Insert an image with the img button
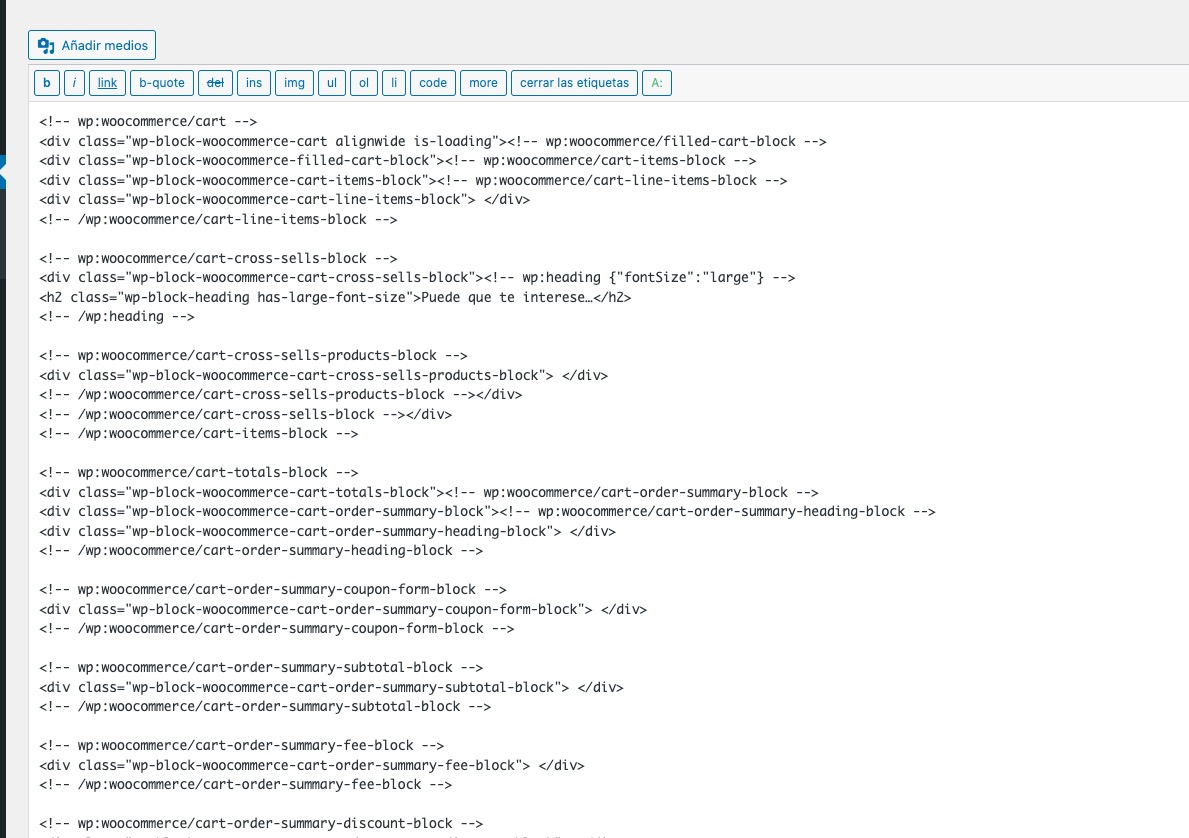Viewport: 1189px width, 838px height. (294, 83)
